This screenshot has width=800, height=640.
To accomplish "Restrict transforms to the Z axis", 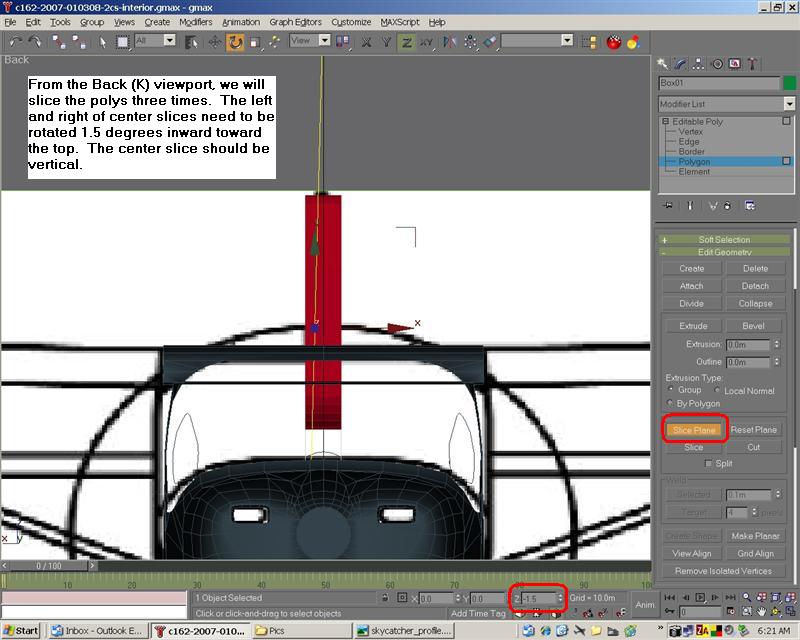I will click(407, 42).
